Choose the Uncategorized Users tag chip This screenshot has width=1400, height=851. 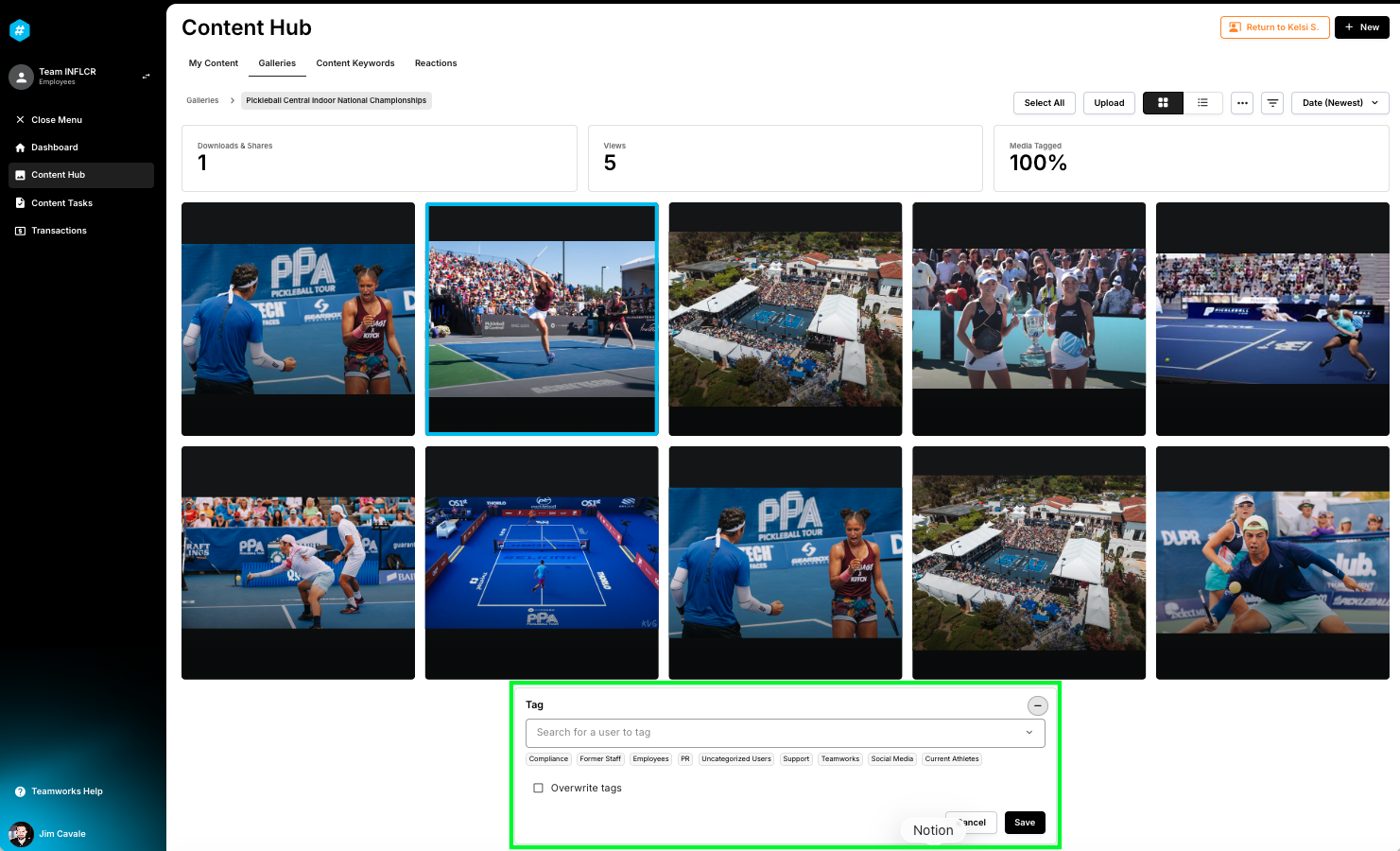[736, 759]
